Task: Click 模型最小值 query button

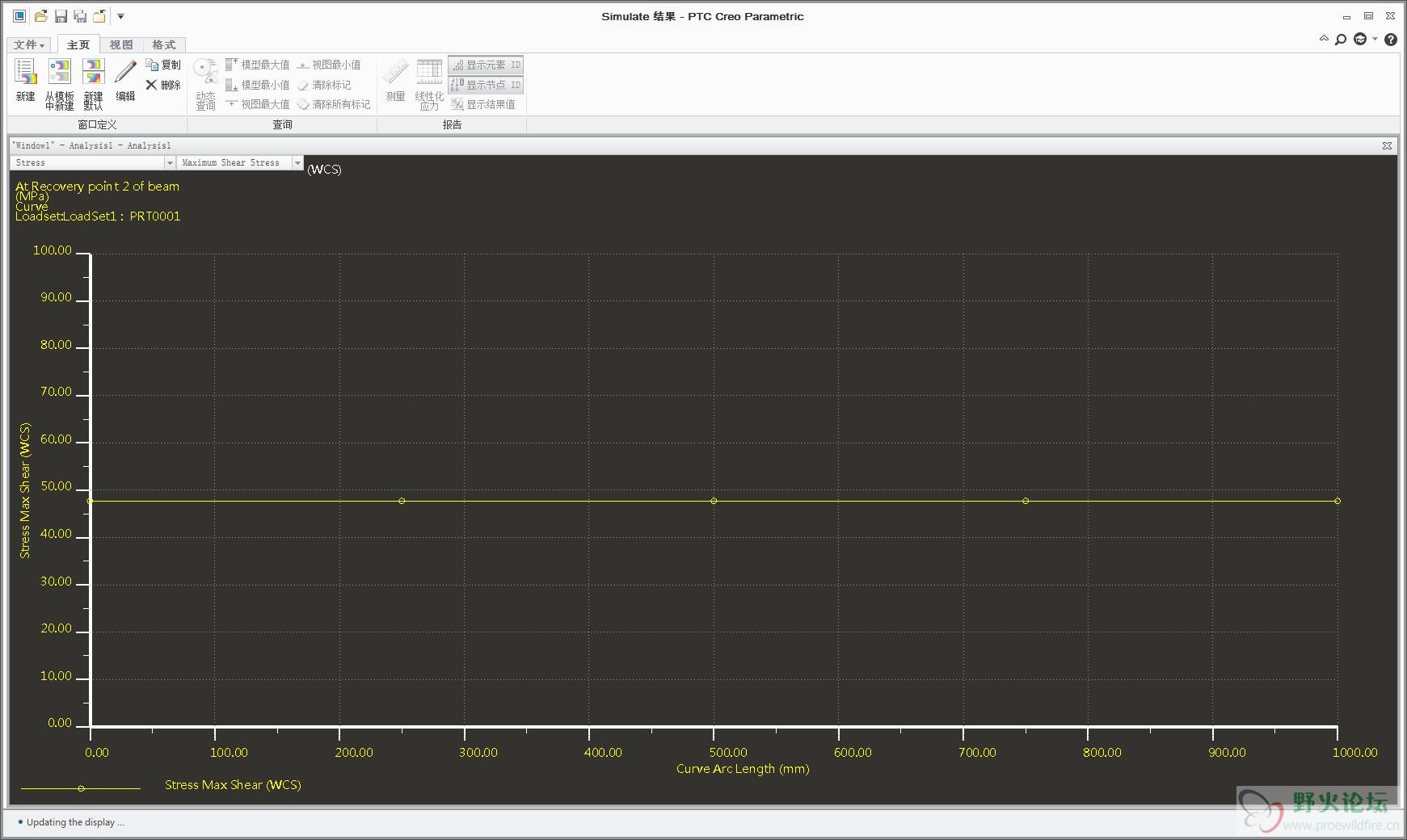Action: [258, 85]
